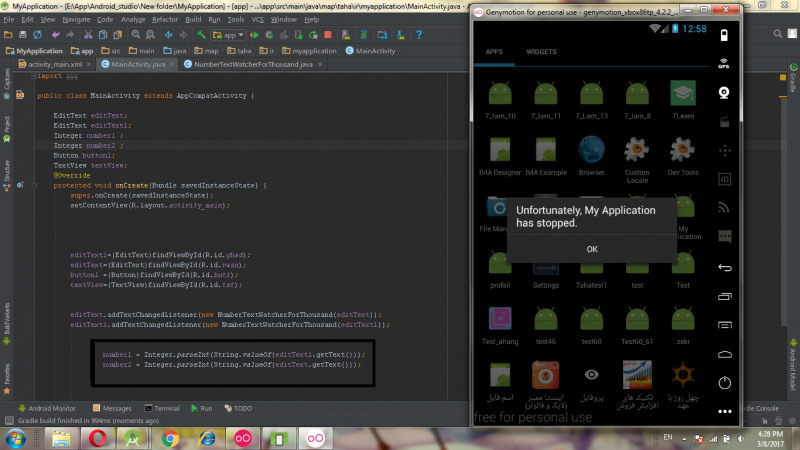Click the yellow warning marker in editor stripe
This screenshot has width=800, height=450.
pyautogui.click(x=783, y=78)
